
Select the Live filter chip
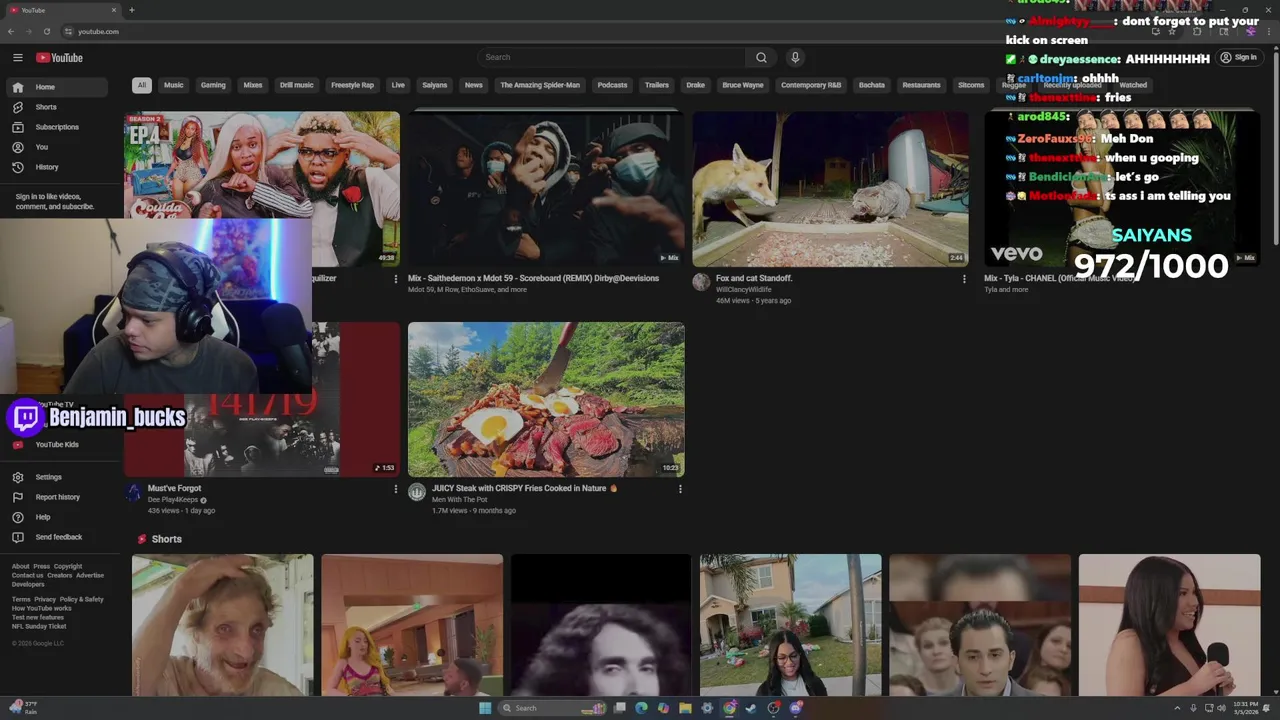398,85
